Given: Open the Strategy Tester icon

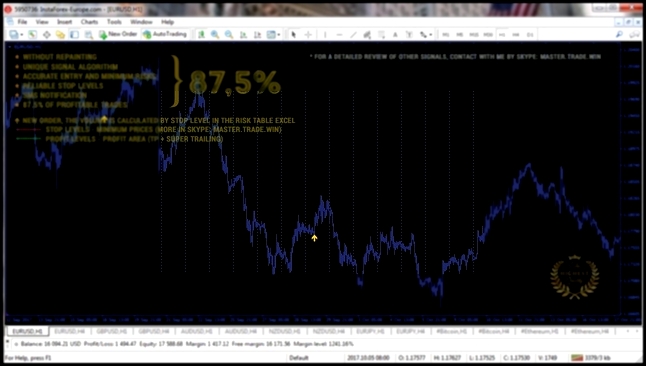Looking at the screenshot, I should tap(89, 35).
